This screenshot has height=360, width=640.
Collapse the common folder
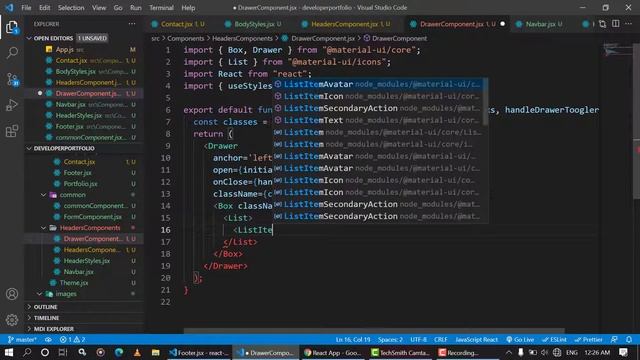pos(72,195)
